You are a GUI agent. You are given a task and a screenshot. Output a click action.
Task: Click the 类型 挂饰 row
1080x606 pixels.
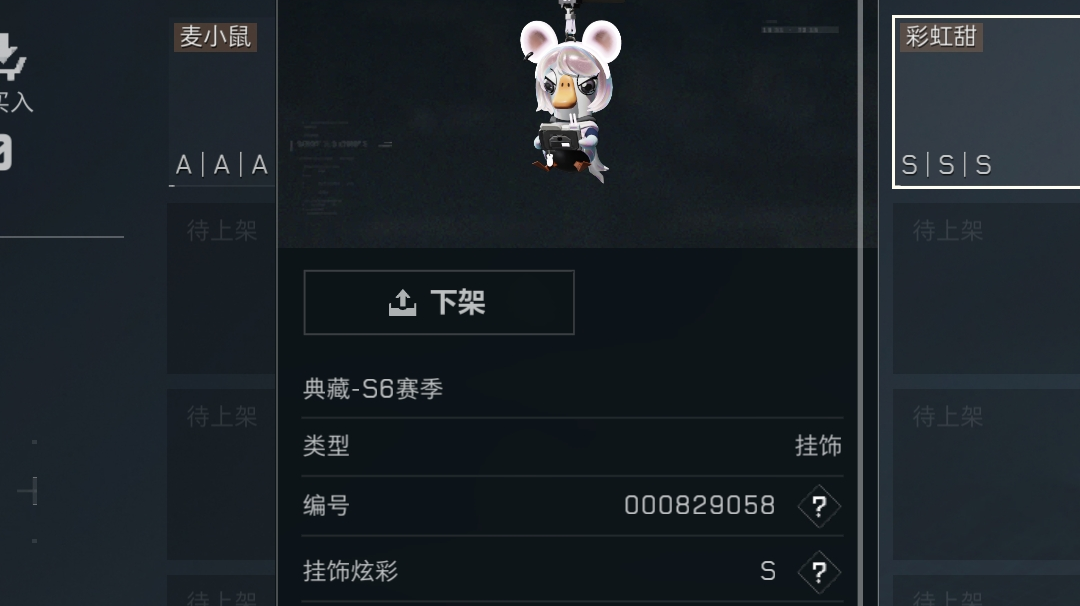[x=572, y=446]
